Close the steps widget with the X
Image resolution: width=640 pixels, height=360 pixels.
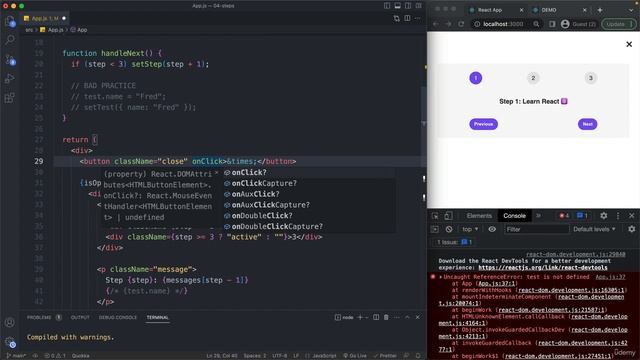(x=629, y=44)
